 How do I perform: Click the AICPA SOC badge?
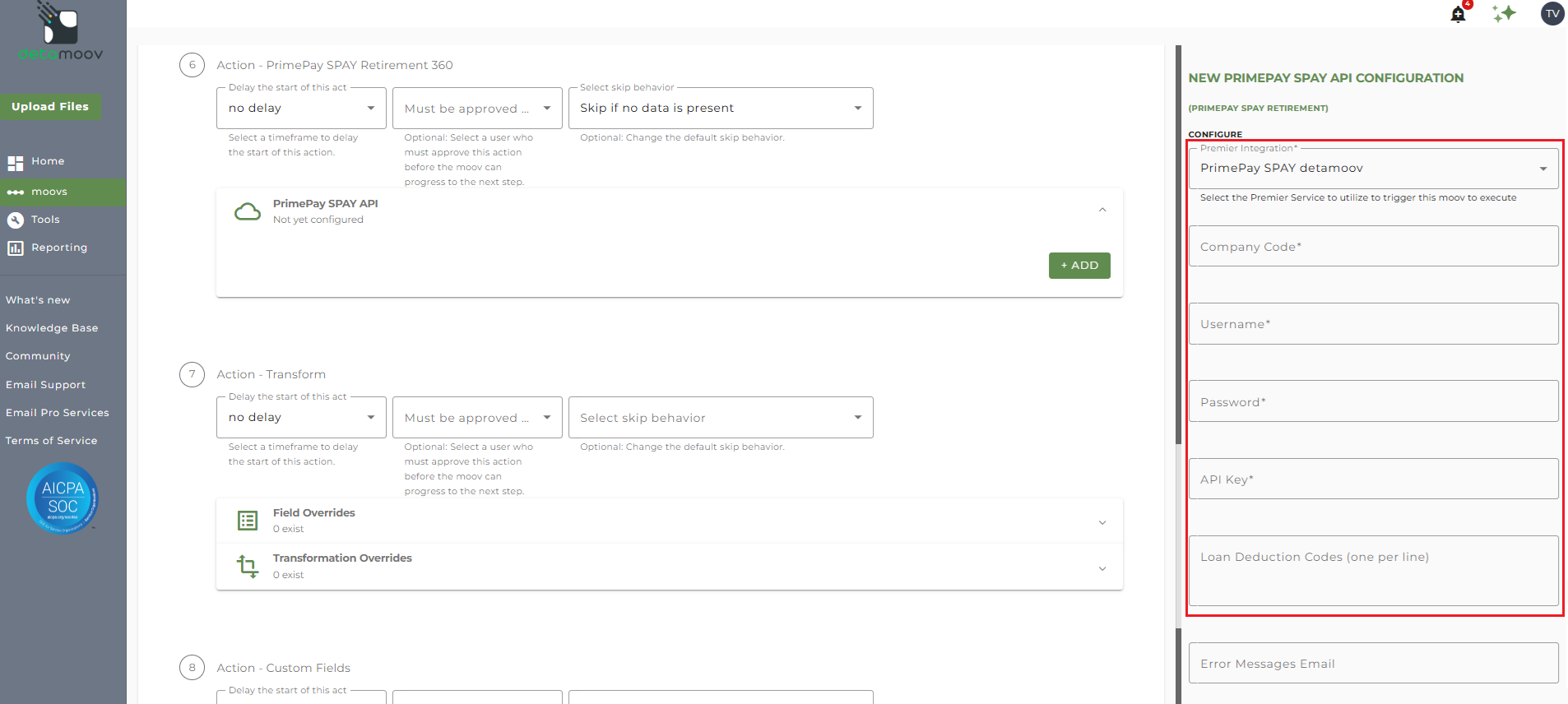(x=63, y=498)
